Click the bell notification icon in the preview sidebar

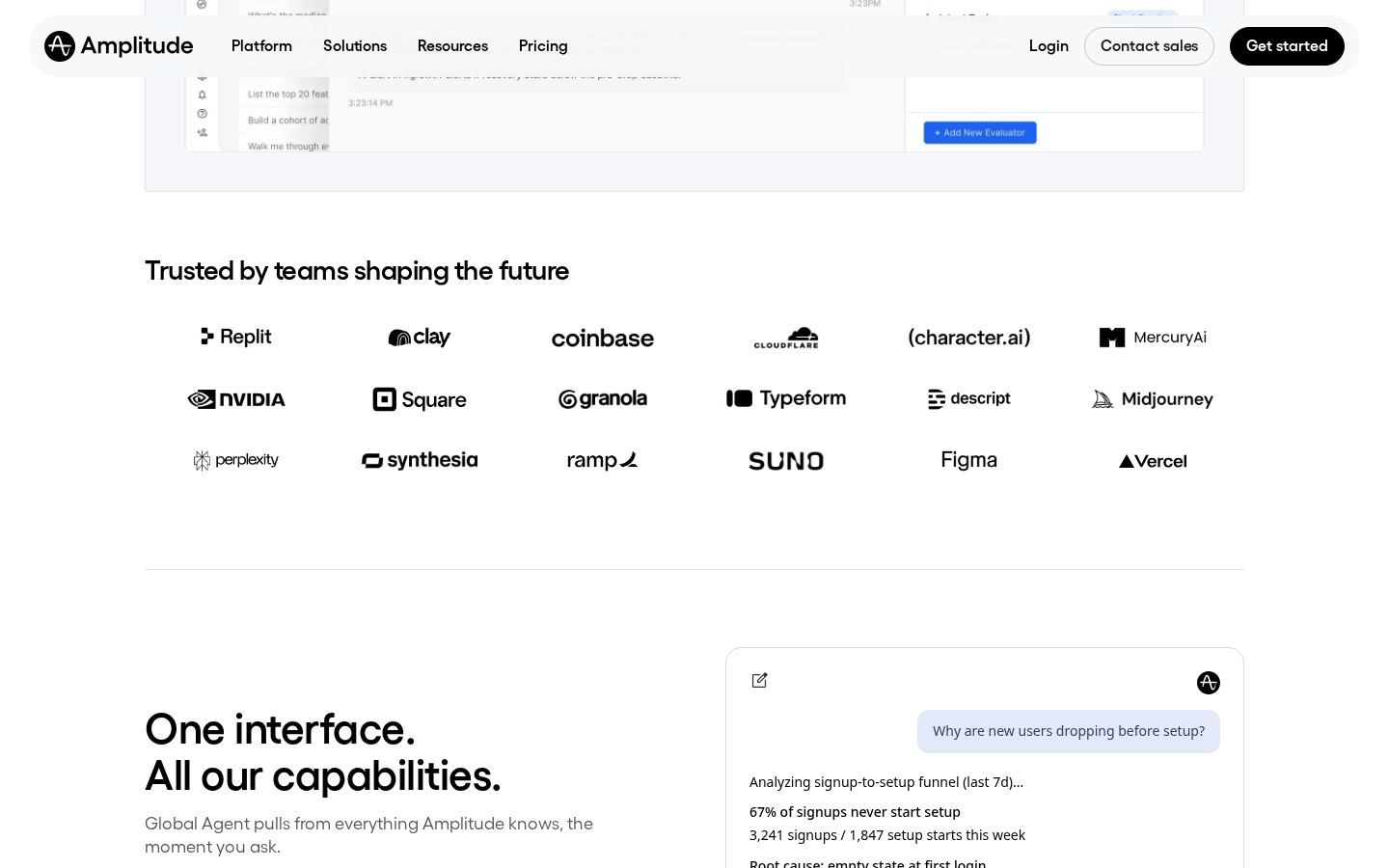click(x=202, y=95)
